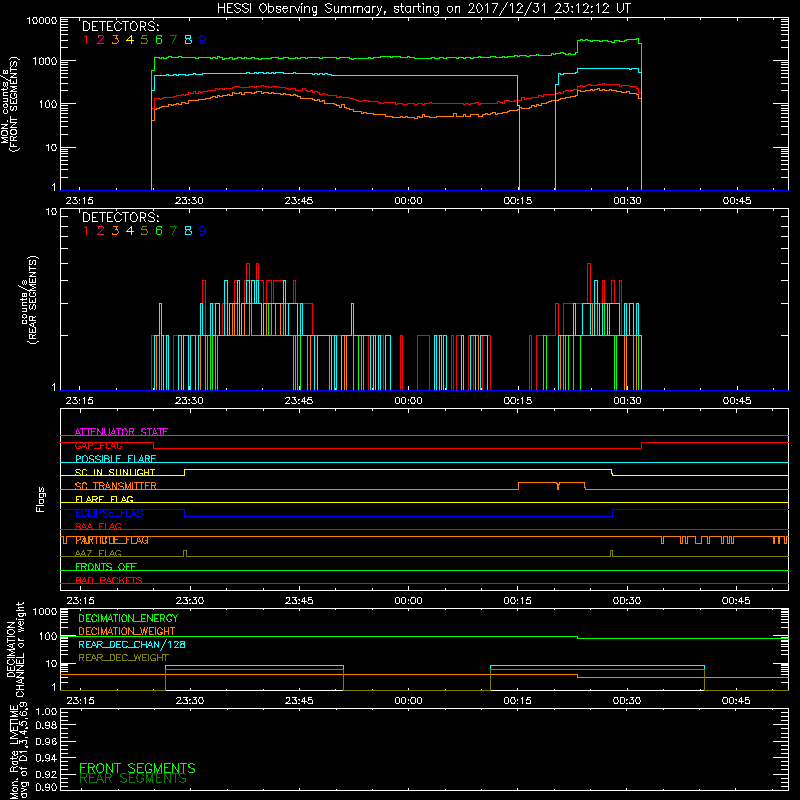
Task: Click the SC_IN_SUNLIGHT flag label
Action: (x=115, y=472)
